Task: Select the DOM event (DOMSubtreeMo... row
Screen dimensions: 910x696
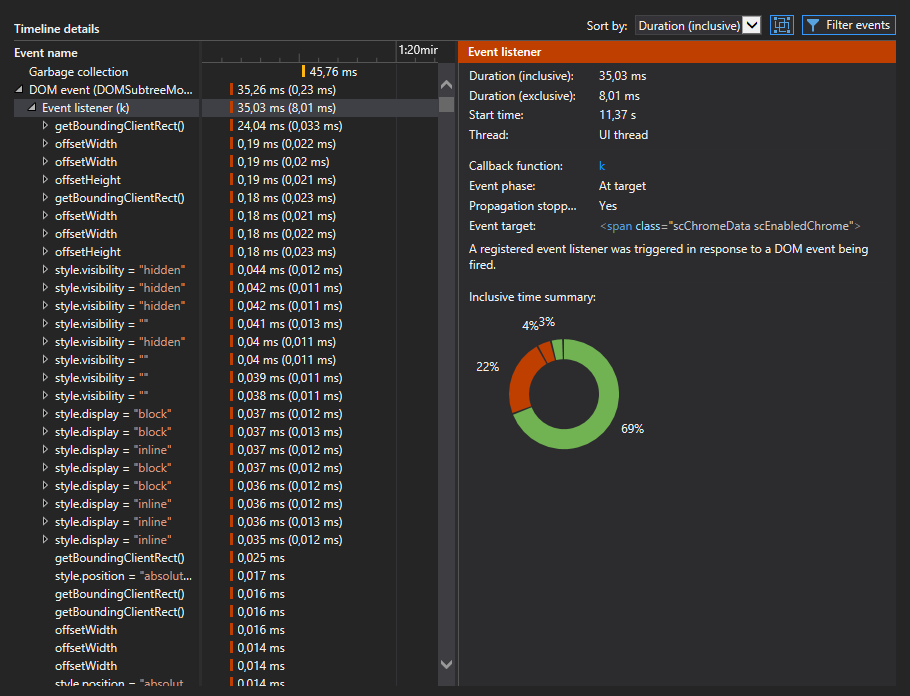Action: click(x=226, y=90)
